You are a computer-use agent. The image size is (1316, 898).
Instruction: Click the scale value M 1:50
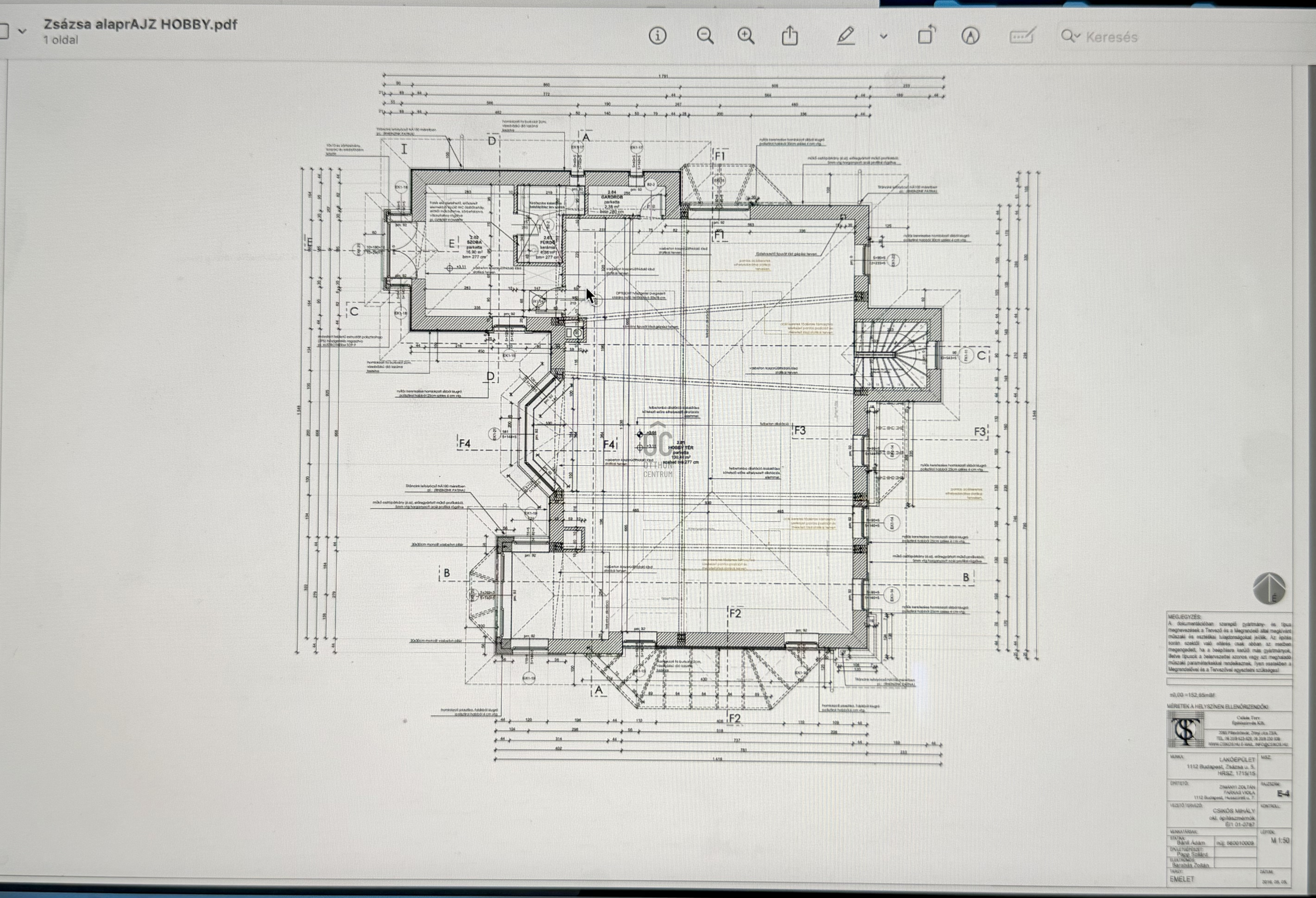tap(1280, 841)
